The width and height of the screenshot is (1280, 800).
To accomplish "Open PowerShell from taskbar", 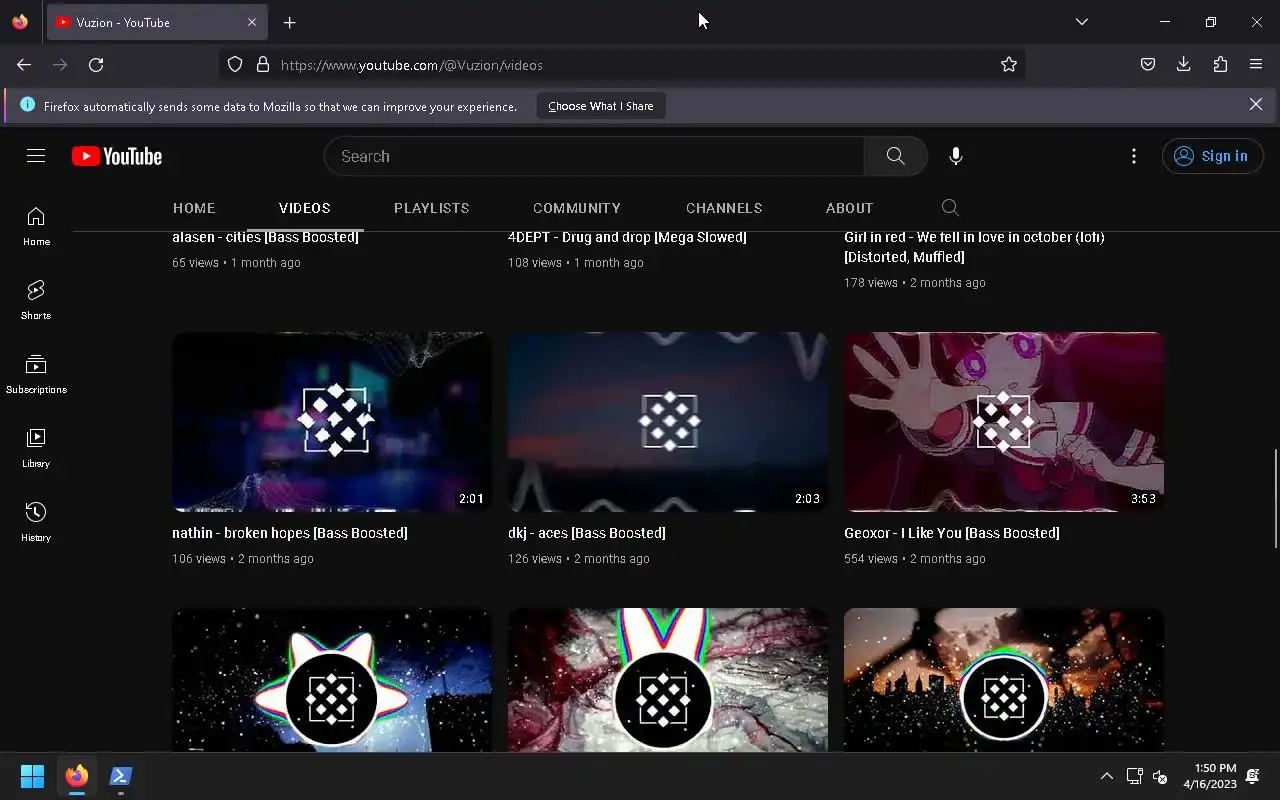I will pyautogui.click(x=121, y=776).
